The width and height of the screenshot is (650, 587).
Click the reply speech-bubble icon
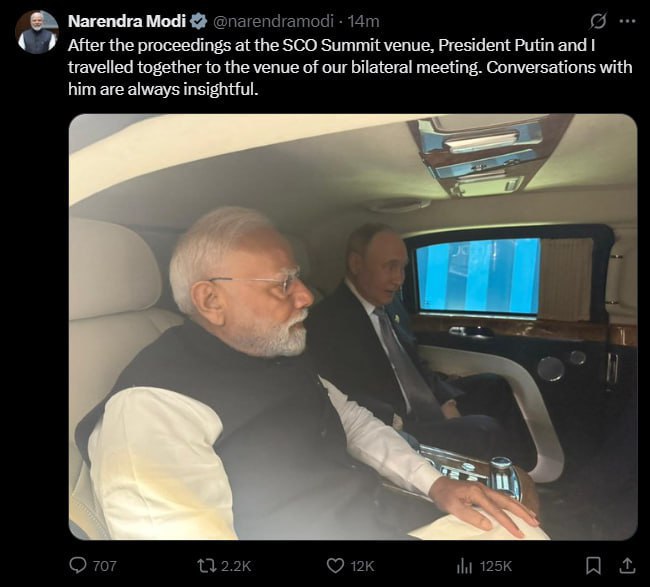click(x=78, y=565)
